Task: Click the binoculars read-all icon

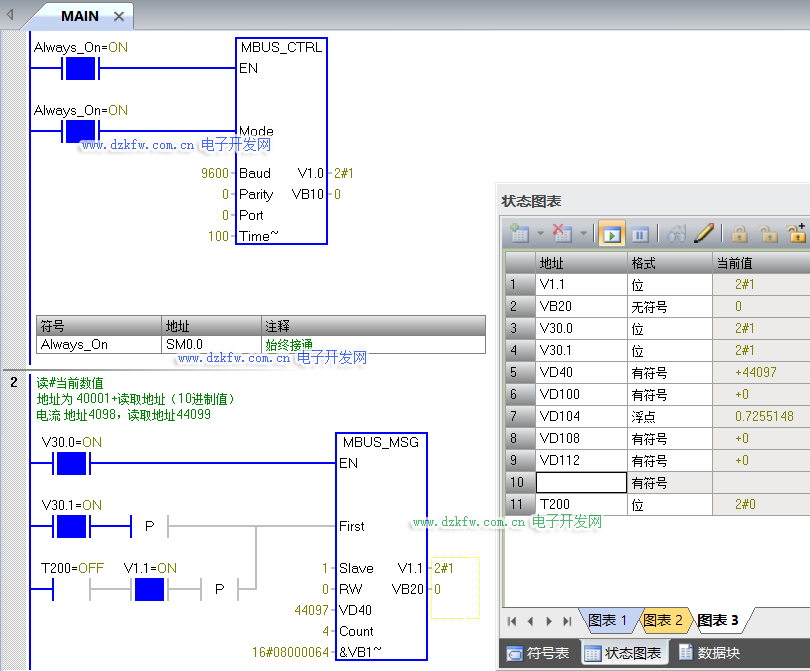Action: click(676, 234)
